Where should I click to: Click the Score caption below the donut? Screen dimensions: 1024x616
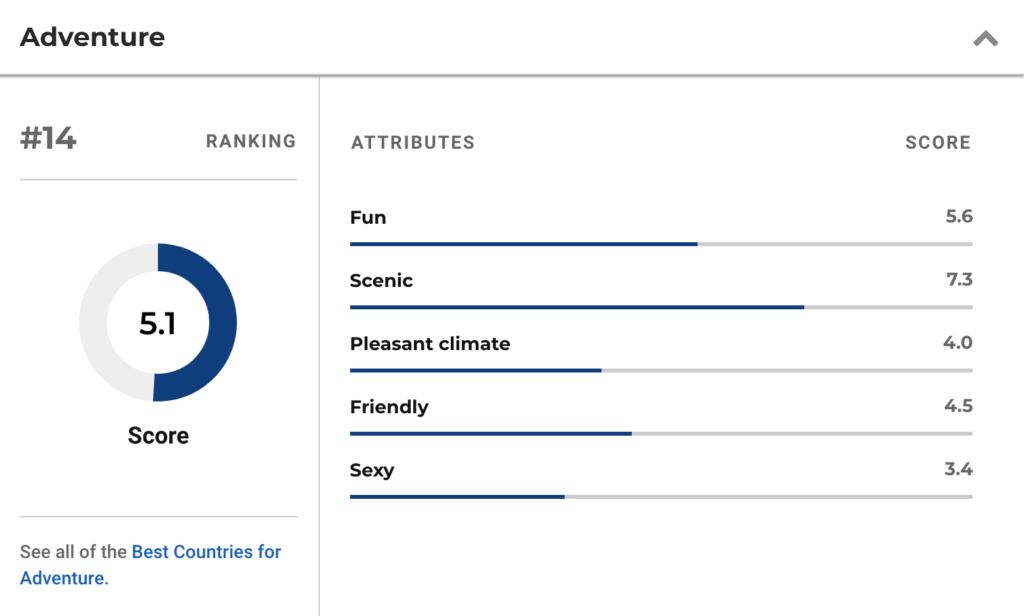pos(158,436)
